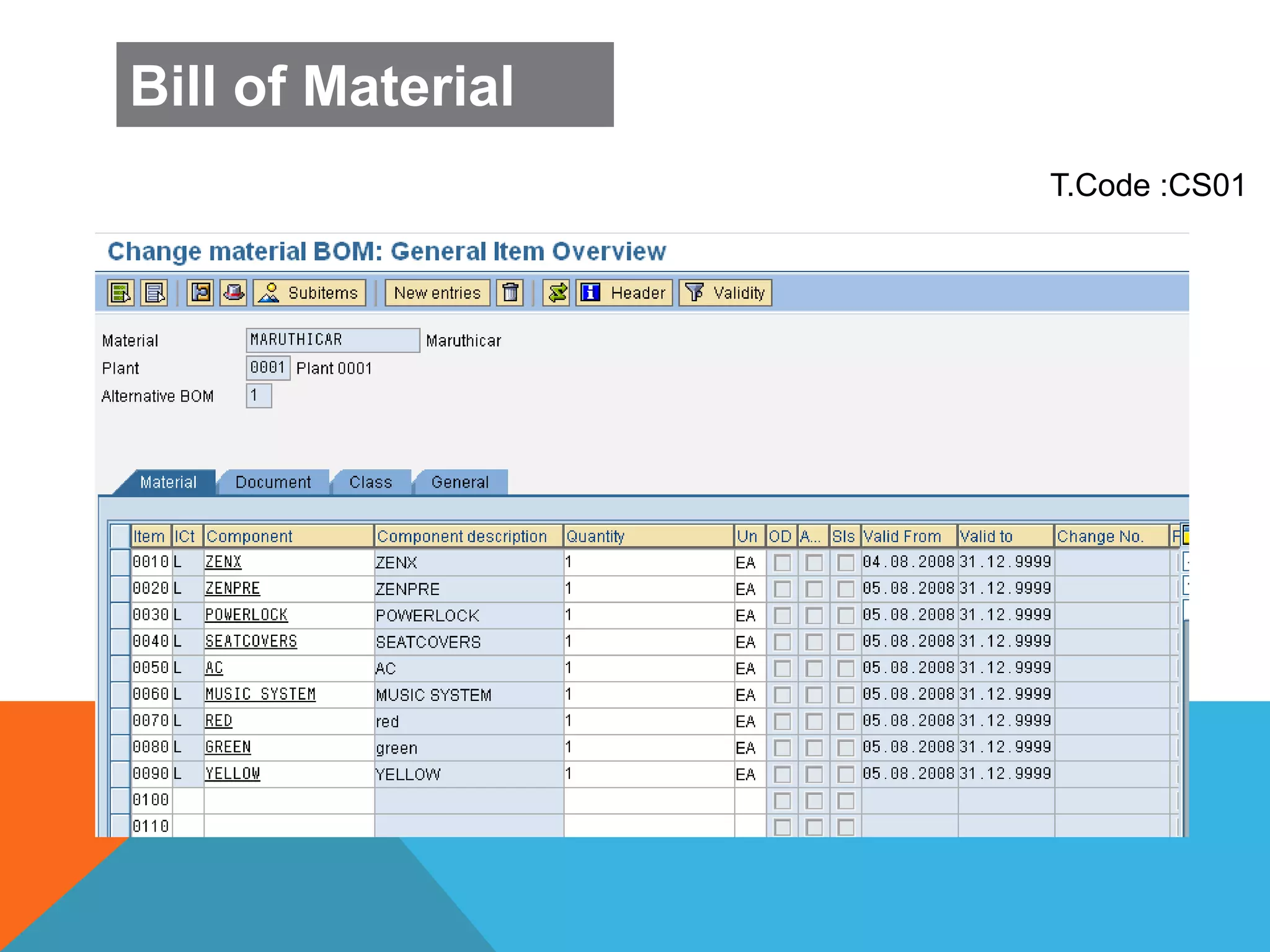
Task: Click the Change No. column header
Action: (1112, 536)
